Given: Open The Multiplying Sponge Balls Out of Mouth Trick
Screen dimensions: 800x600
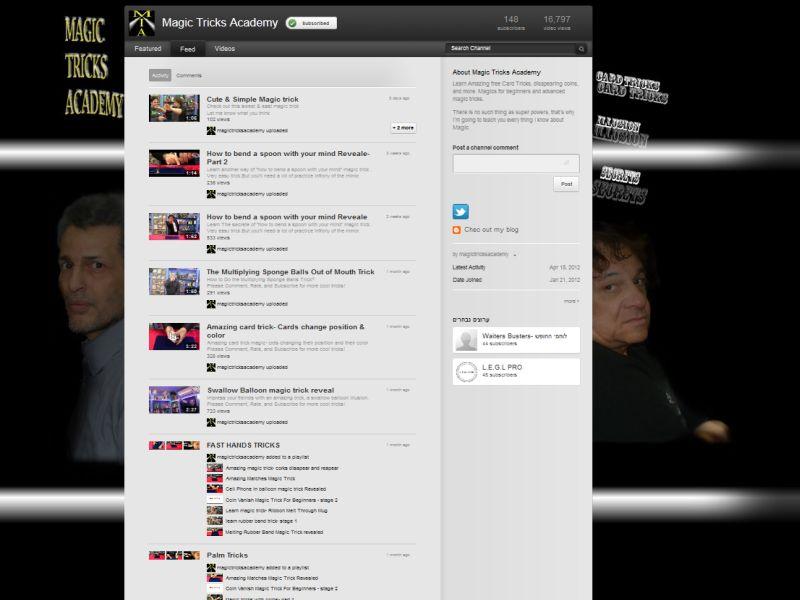Looking at the screenshot, I should [290, 271].
